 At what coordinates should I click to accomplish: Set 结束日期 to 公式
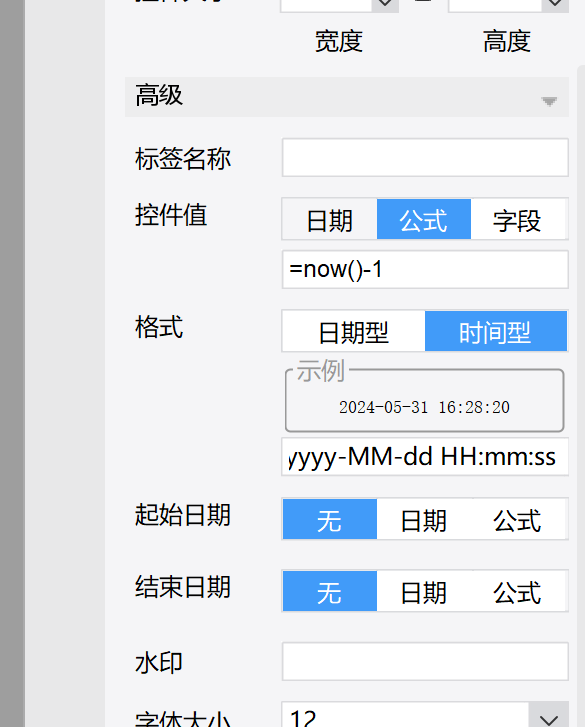pyautogui.click(x=518, y=591)
